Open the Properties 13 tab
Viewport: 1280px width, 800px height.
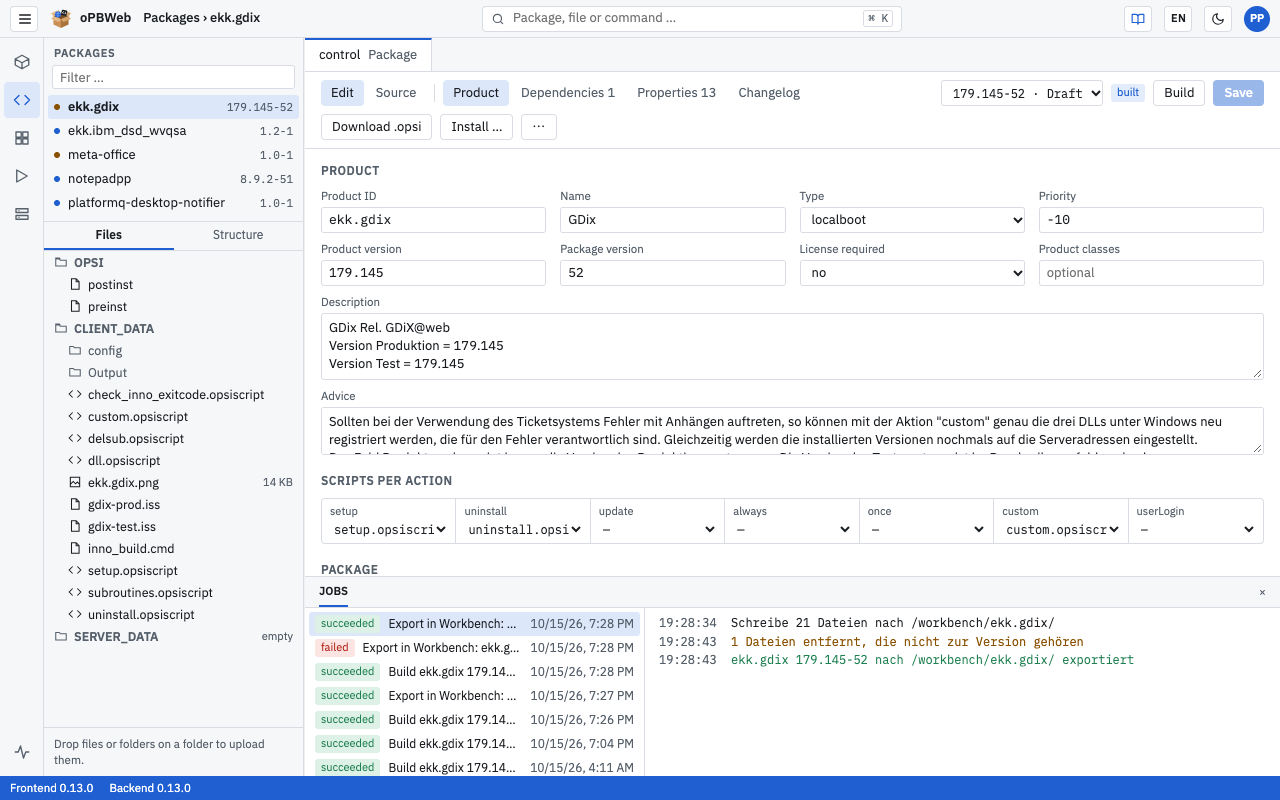(677, 93)
